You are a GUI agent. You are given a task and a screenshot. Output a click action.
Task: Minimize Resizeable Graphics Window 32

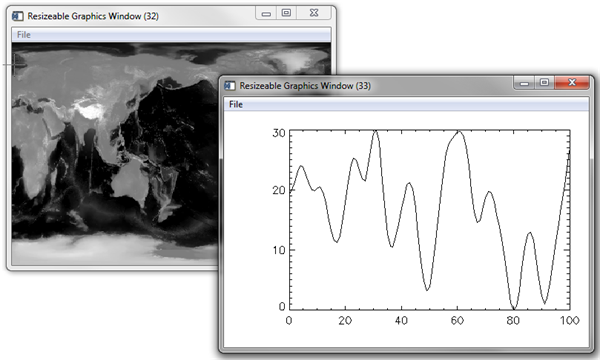pos(266,13)
